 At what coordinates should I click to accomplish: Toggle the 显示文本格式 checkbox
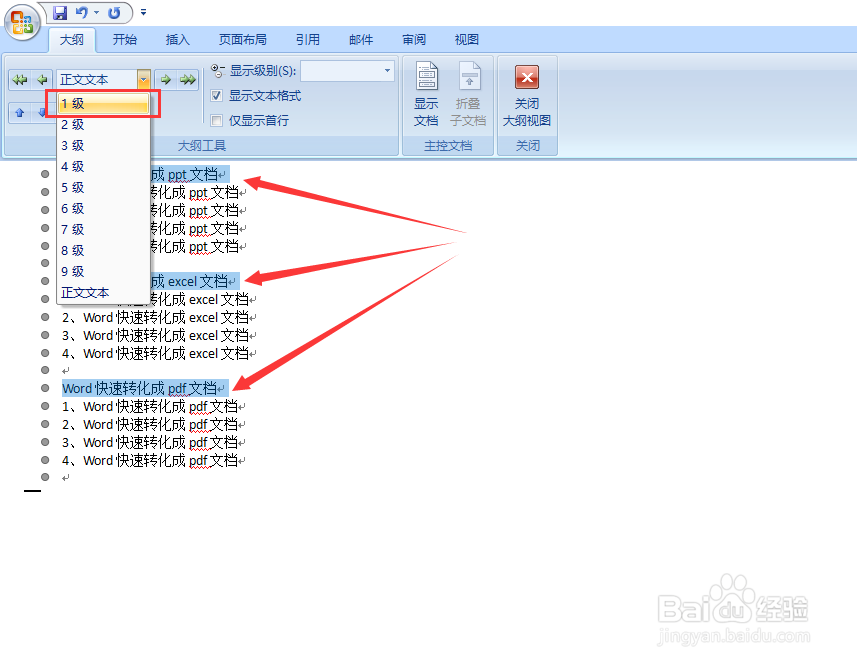216,96
